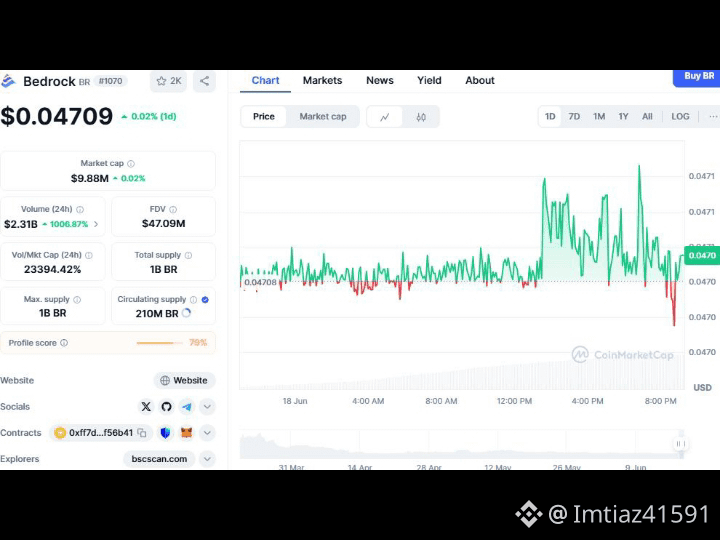Open the News tab
The height and width of the screenshot is (540, 720).
[380, 80]
